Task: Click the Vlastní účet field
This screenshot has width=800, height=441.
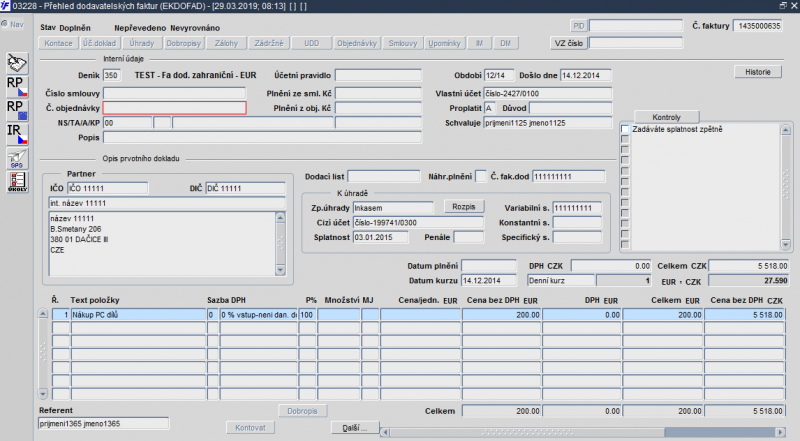Action: point(547,93)
